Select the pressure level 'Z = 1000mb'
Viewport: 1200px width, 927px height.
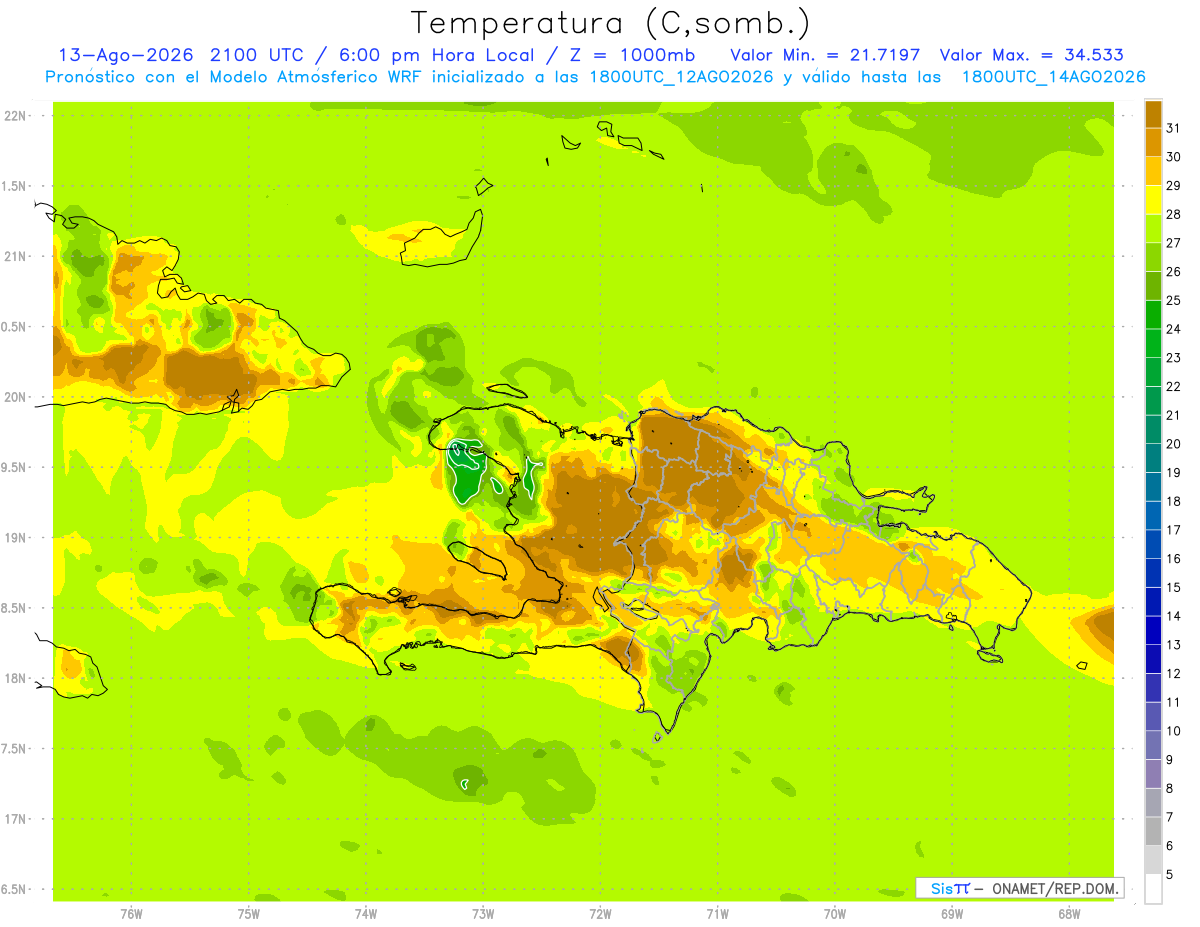[631, 55]
